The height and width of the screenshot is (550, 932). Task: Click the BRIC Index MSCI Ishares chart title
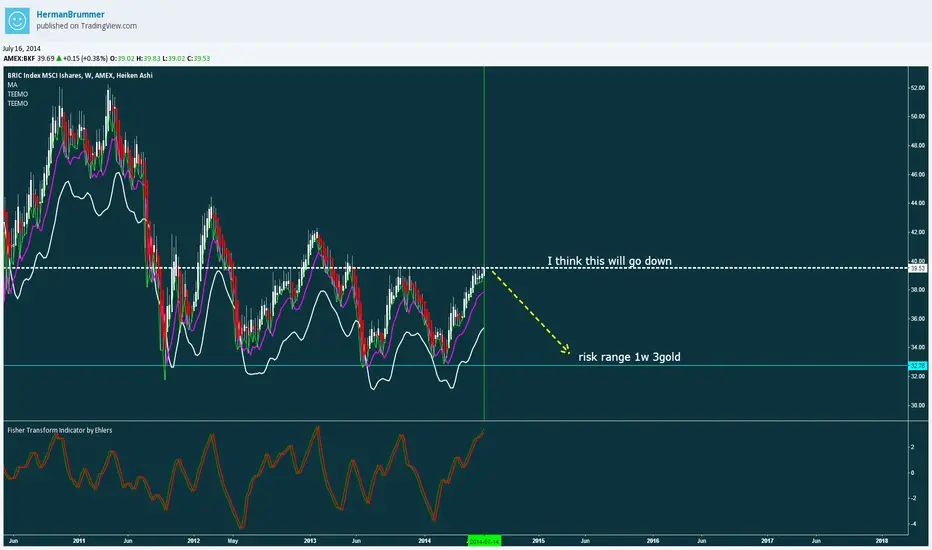click(80, 76)
